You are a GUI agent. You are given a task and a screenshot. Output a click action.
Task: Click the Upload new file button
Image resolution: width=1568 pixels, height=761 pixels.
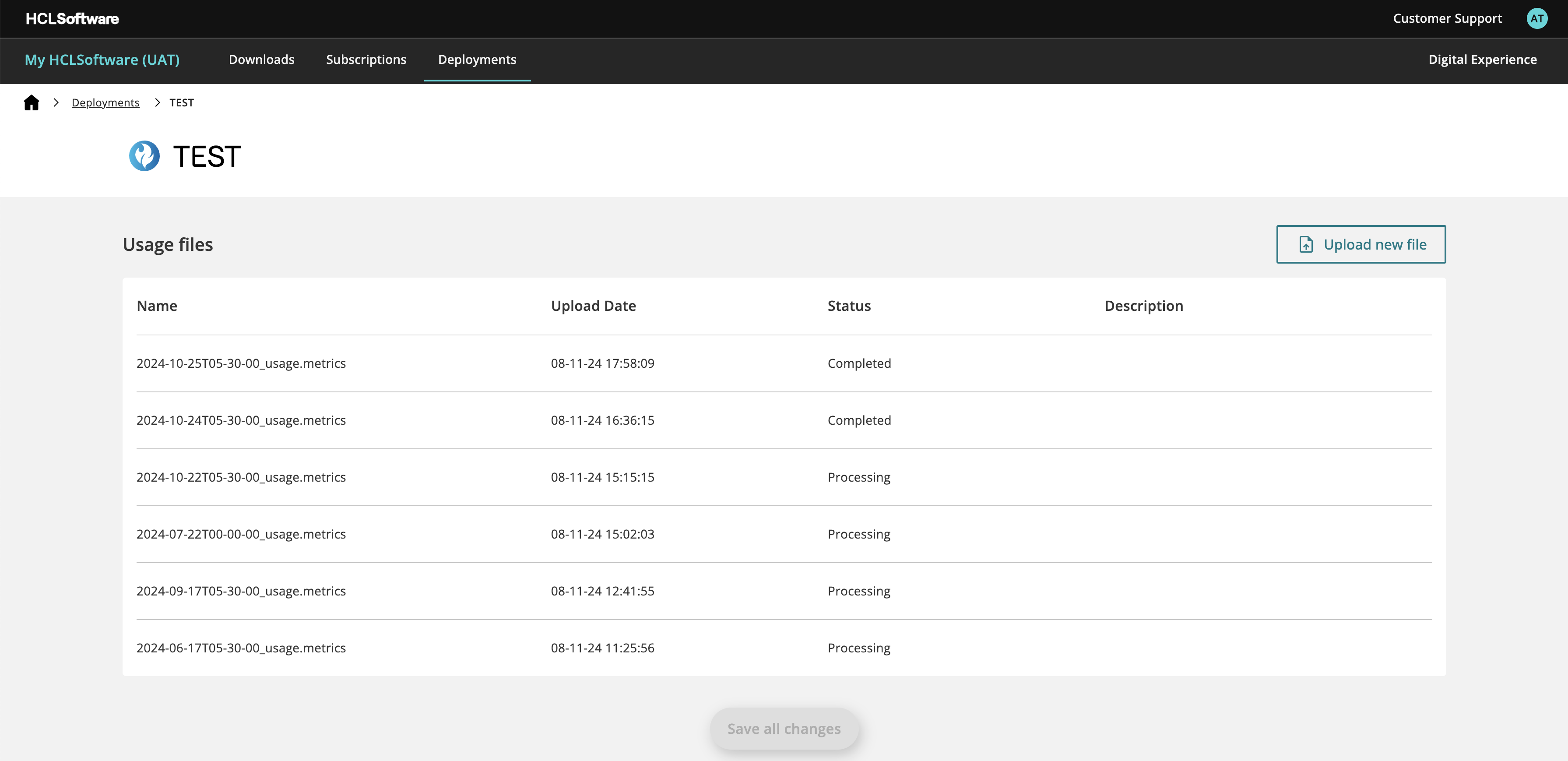[1361, 244]
